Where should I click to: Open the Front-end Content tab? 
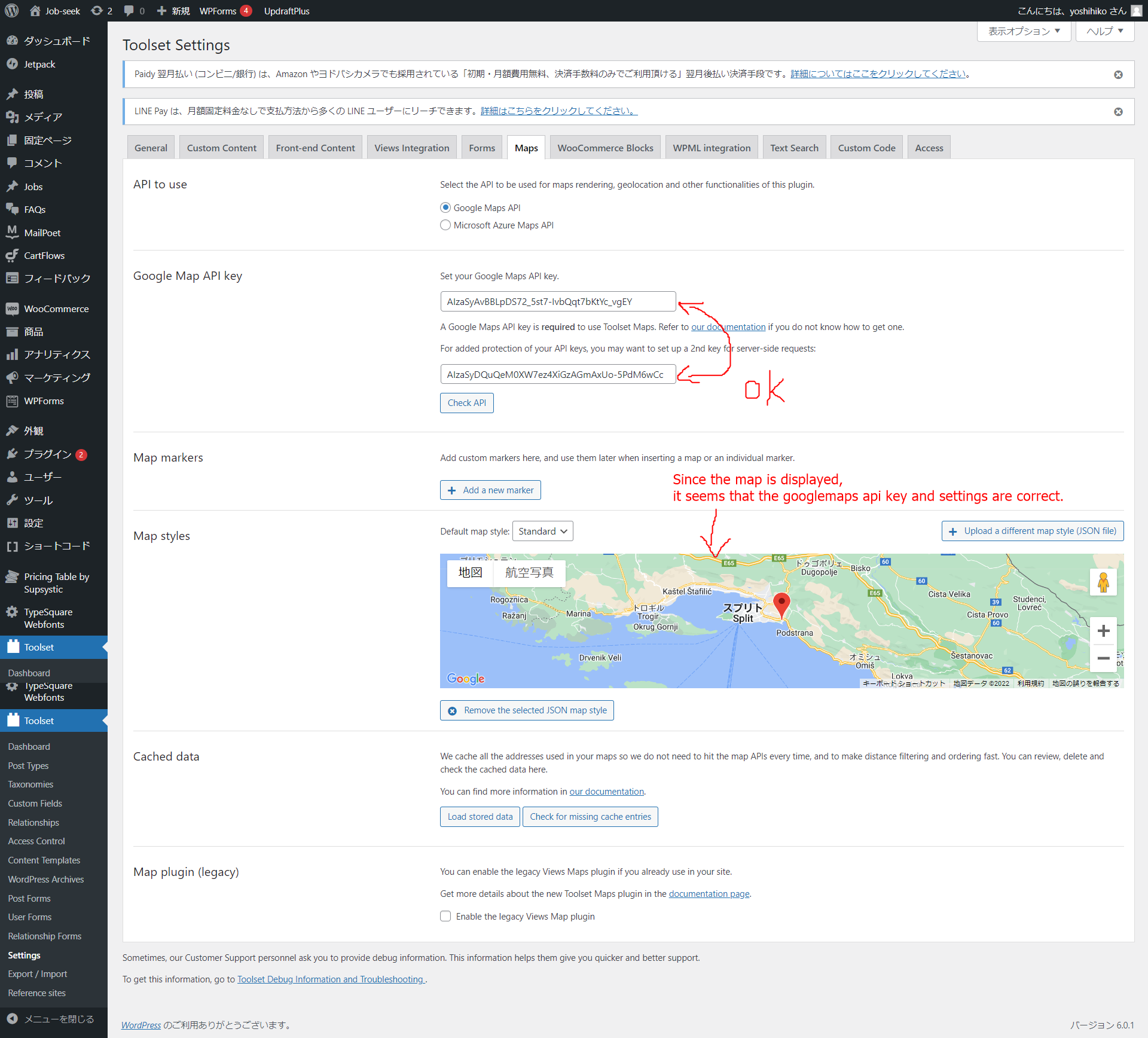(315, 148)
